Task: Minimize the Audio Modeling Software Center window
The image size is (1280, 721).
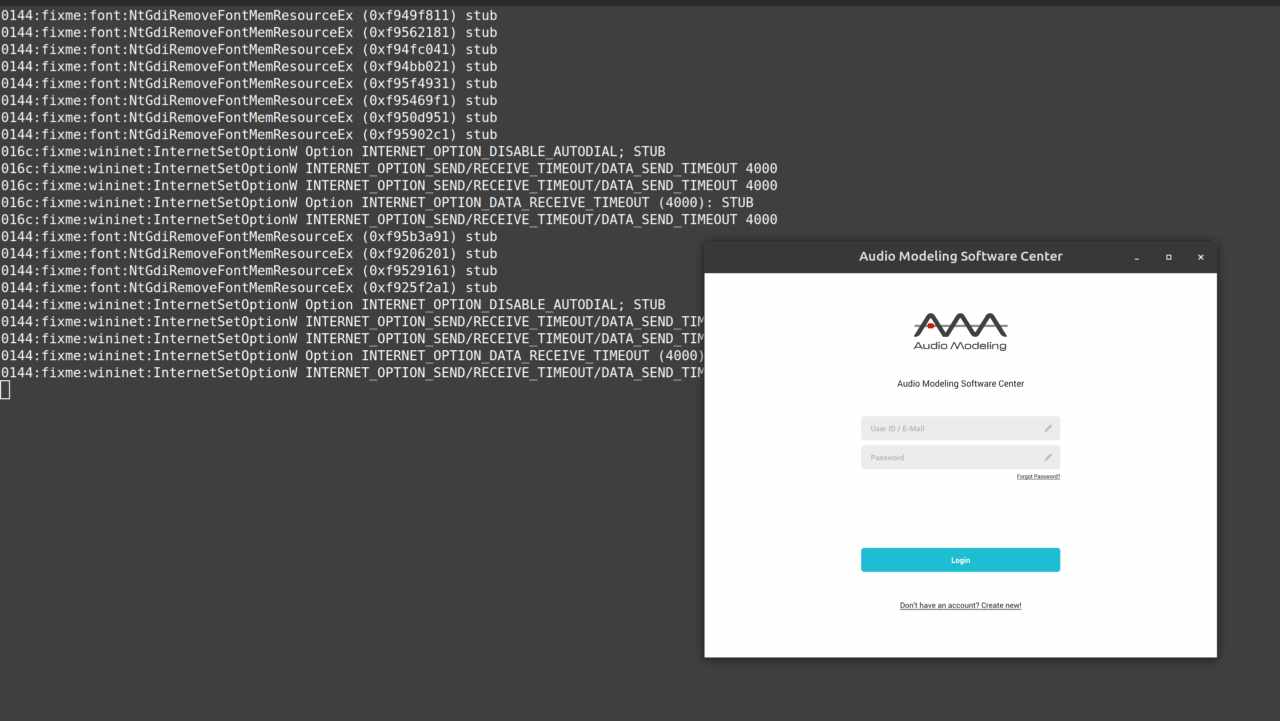Action: pyautogui.click(x=1137, y=257)
